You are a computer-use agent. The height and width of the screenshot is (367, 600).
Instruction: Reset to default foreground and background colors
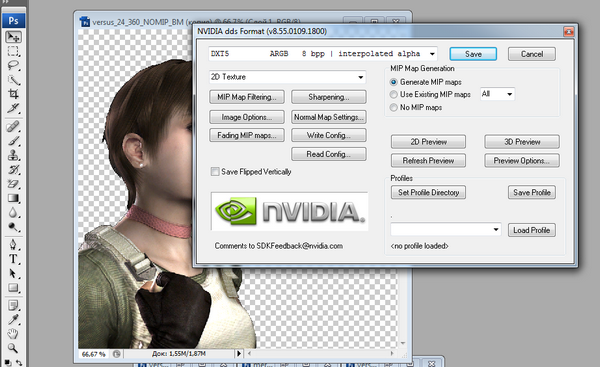coord(7,362)
